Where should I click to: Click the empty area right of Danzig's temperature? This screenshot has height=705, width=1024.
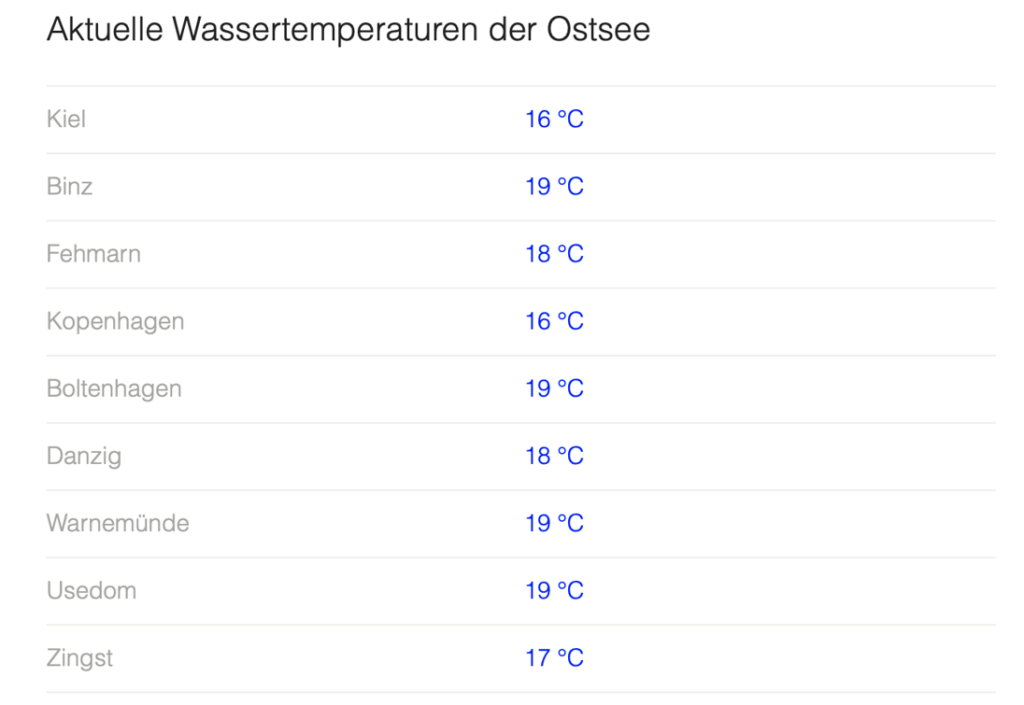coord(790,456)
